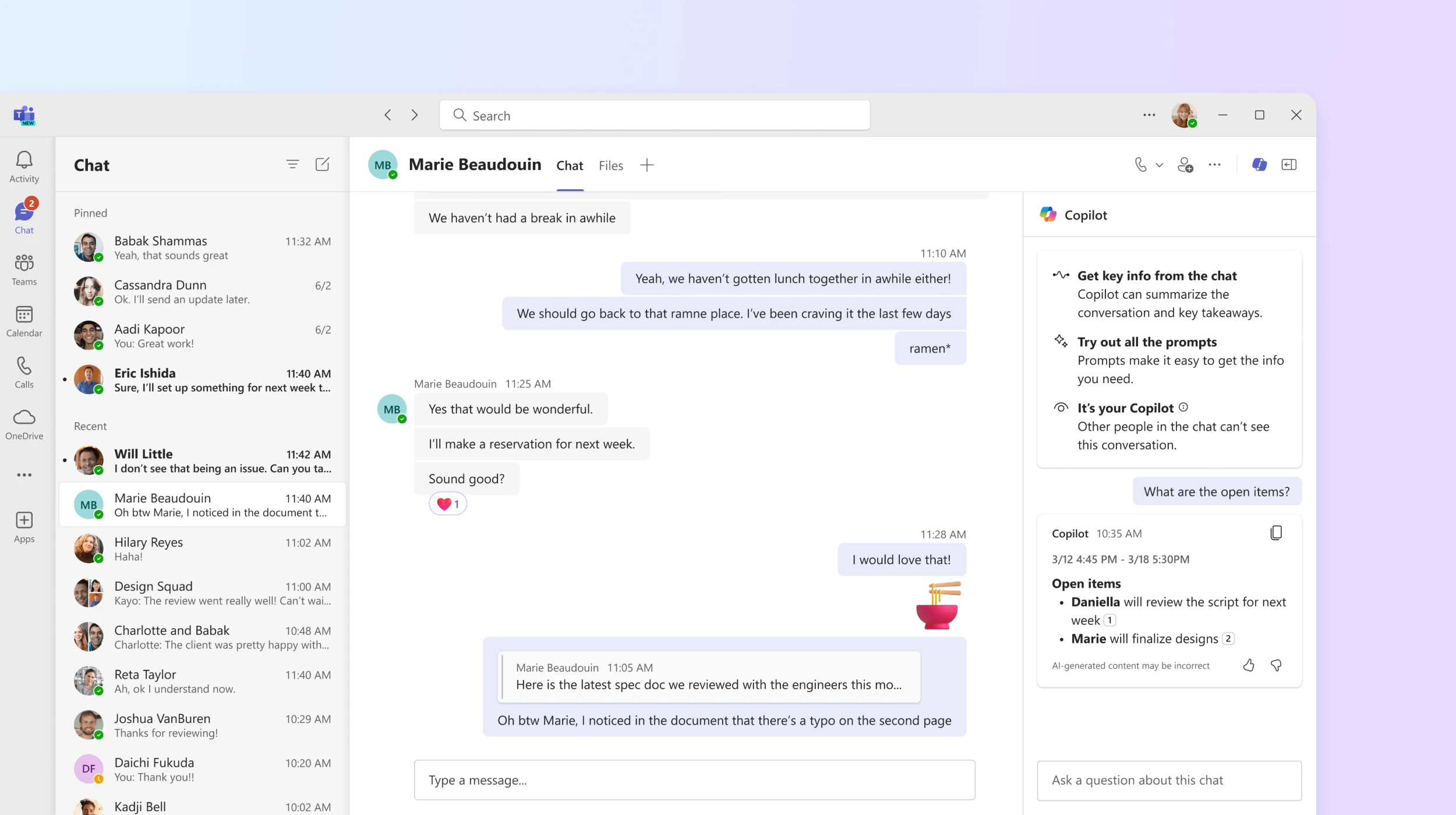Open the Apps store icon
The height and width of the screenshot is (815, 1456).
24,527
